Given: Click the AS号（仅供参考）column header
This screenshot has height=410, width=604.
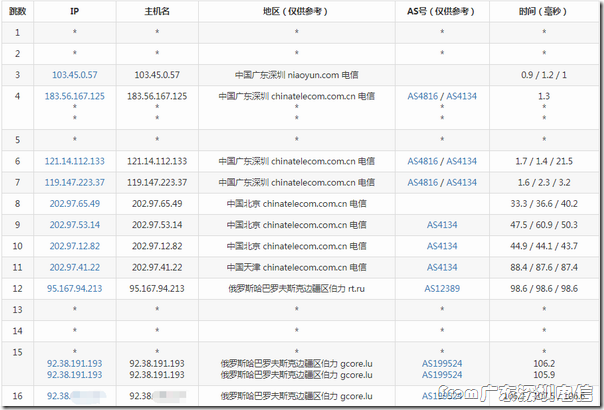Looking at the screenshot, I should [441, 11].
